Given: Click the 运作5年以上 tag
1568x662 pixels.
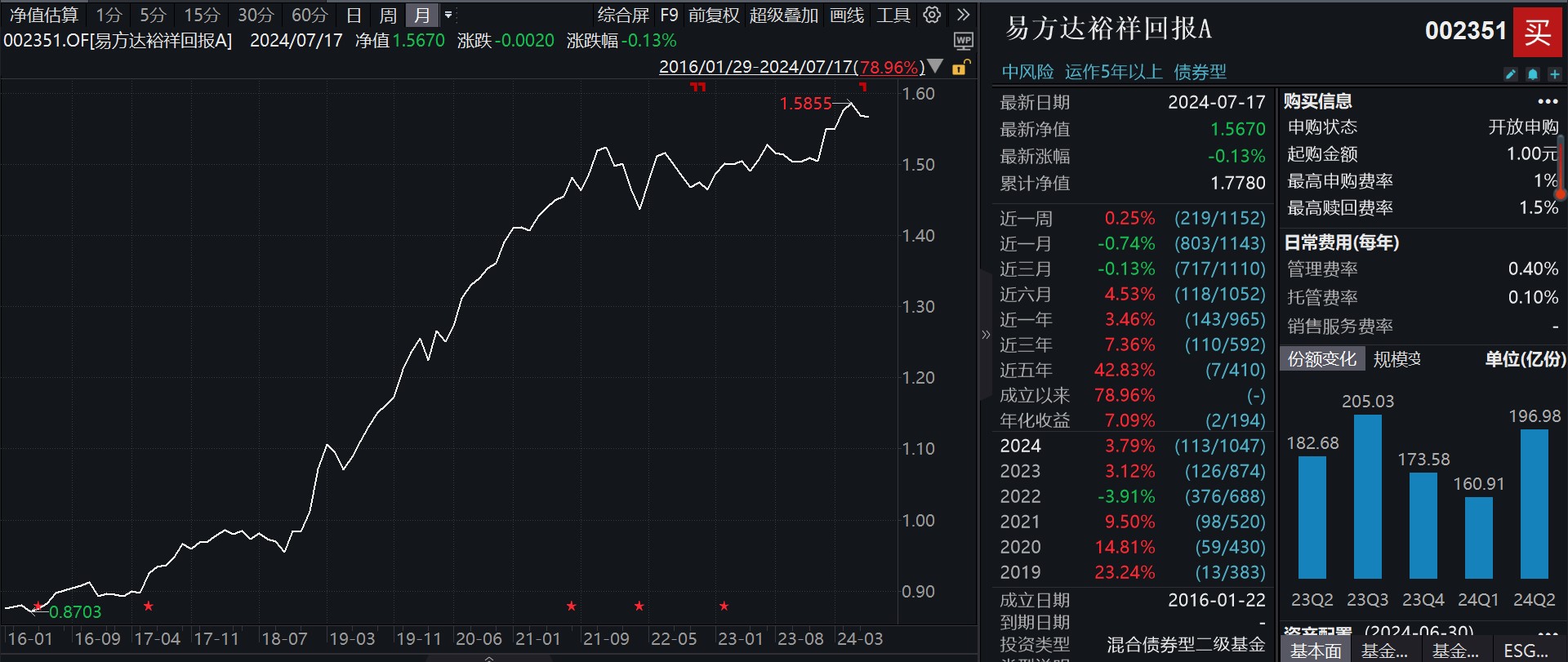Looking at the screenshot, I should click(1113, 72).
